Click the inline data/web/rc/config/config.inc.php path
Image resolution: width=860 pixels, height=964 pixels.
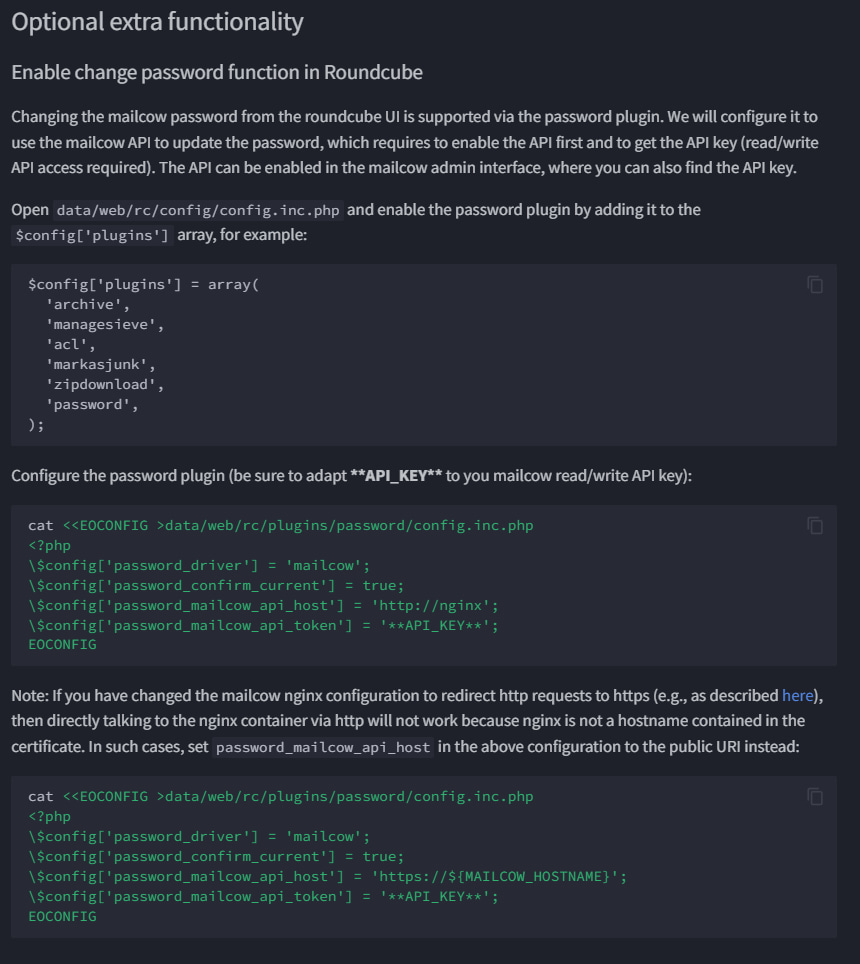point(199,210)
